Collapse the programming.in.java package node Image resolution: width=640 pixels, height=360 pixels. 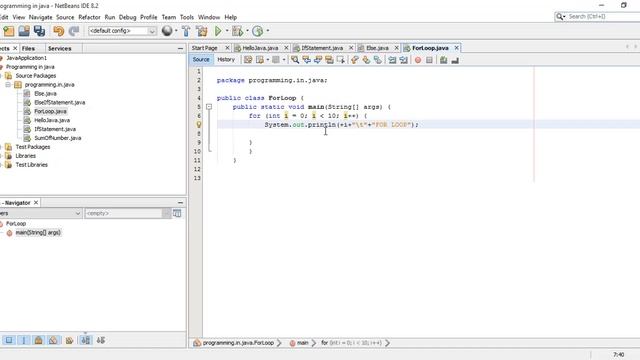8,85
